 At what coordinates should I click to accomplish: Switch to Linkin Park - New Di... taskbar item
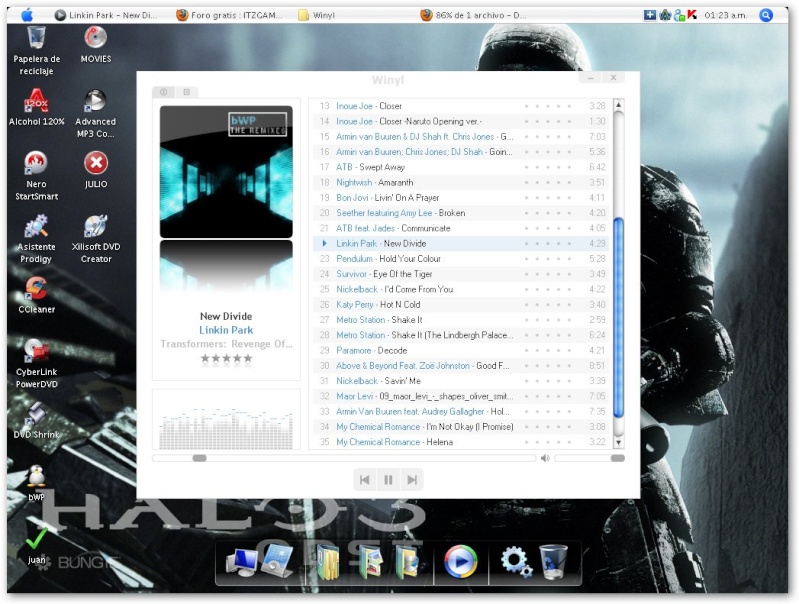(106, 15)
